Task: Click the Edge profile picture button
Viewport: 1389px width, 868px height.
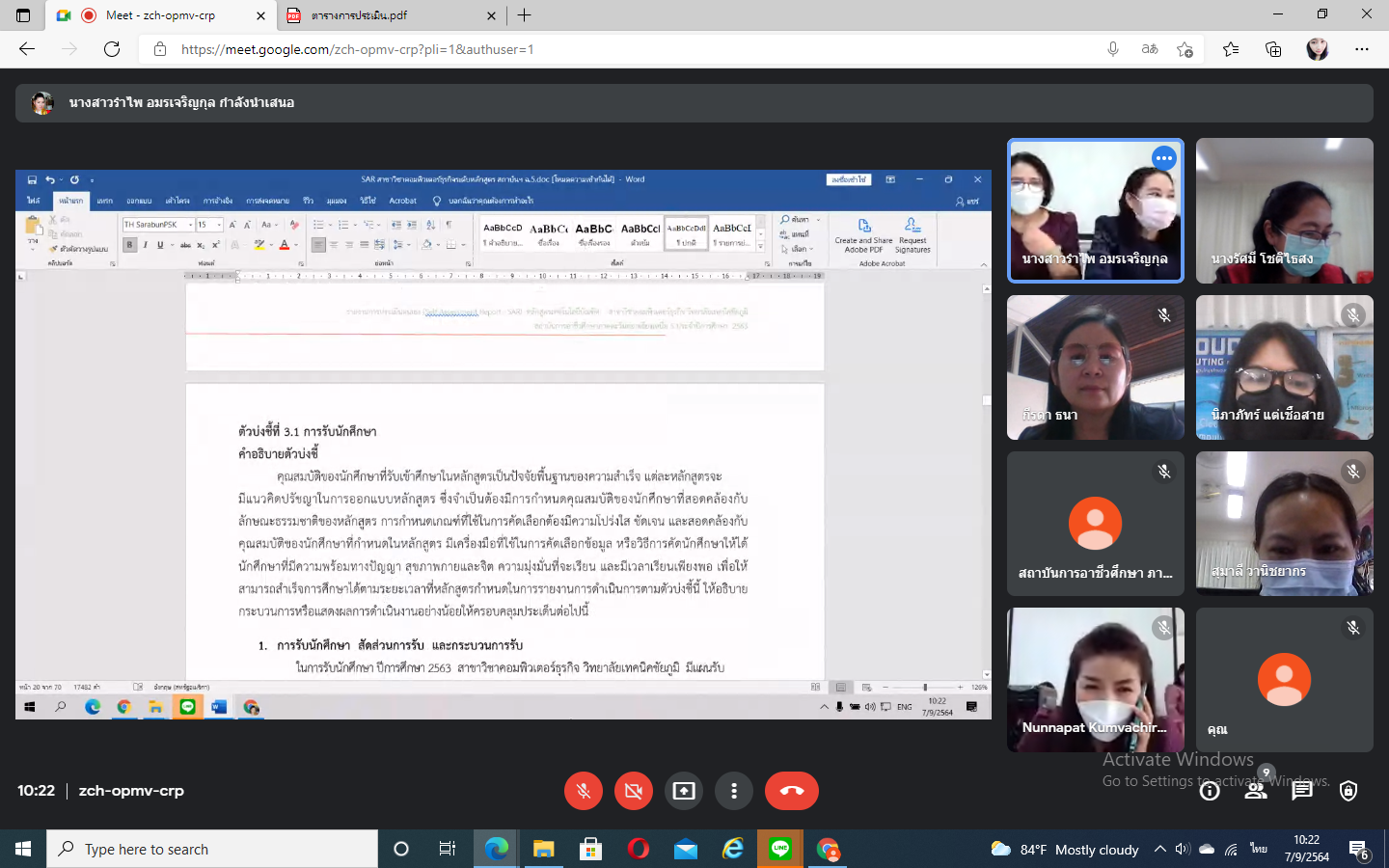Action: click(x=1318, y=49)
